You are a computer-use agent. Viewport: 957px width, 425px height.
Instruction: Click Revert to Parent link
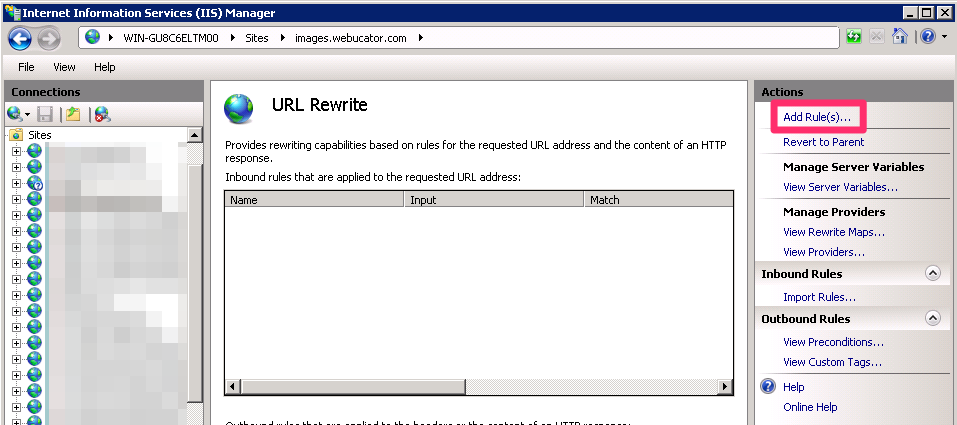pos(823,142)
